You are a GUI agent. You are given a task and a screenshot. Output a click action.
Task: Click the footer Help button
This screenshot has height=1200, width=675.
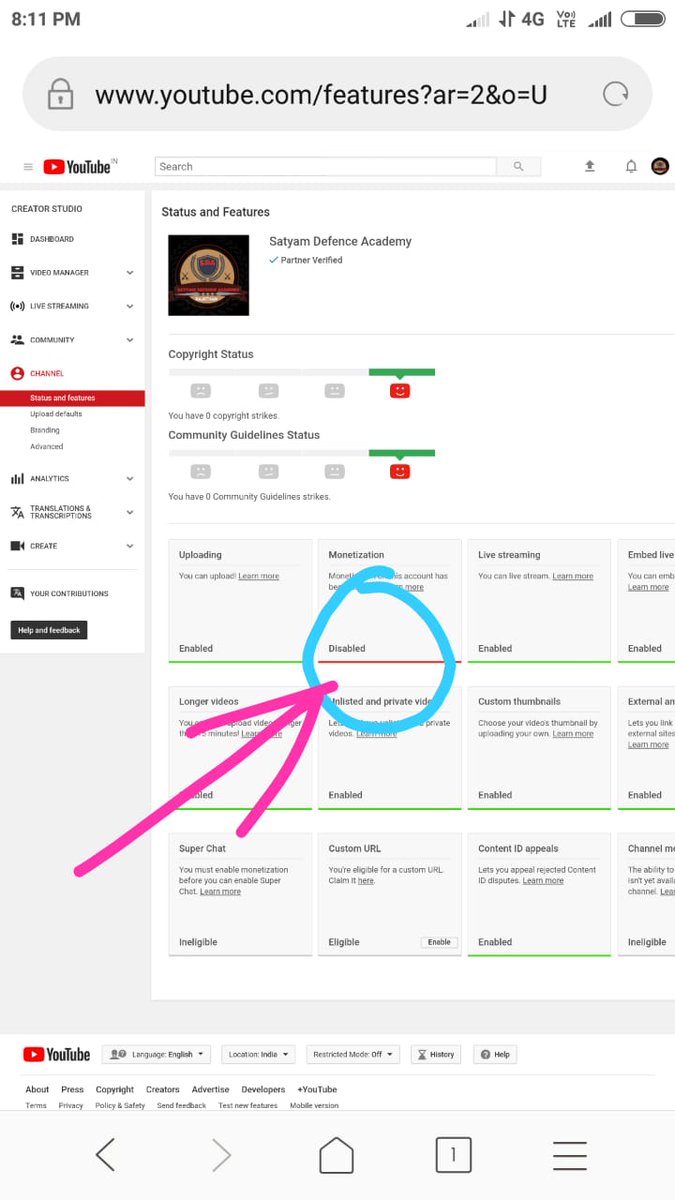496,1054
